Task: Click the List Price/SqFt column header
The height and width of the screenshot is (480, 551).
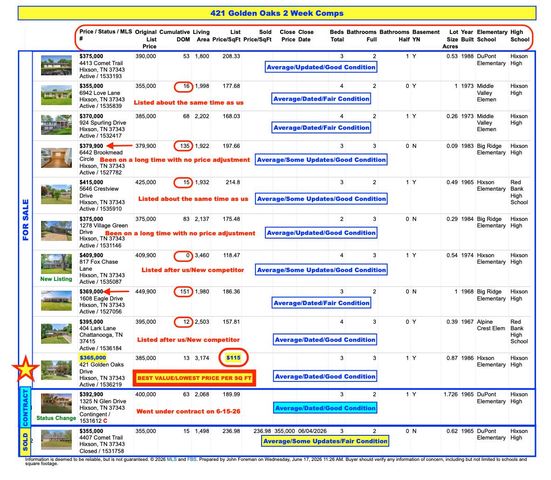Action: [x=227, y=35]
